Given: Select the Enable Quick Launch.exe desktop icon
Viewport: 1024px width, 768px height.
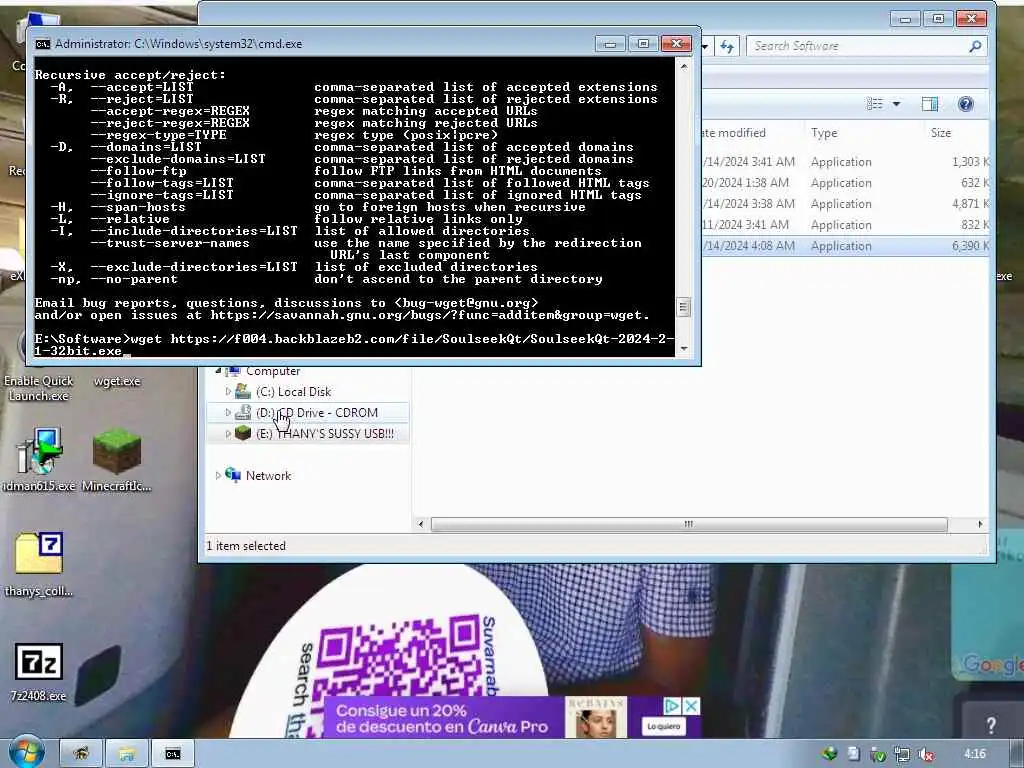Looking at the screenshot, I should pyautogui.click(x=39, y=388).
